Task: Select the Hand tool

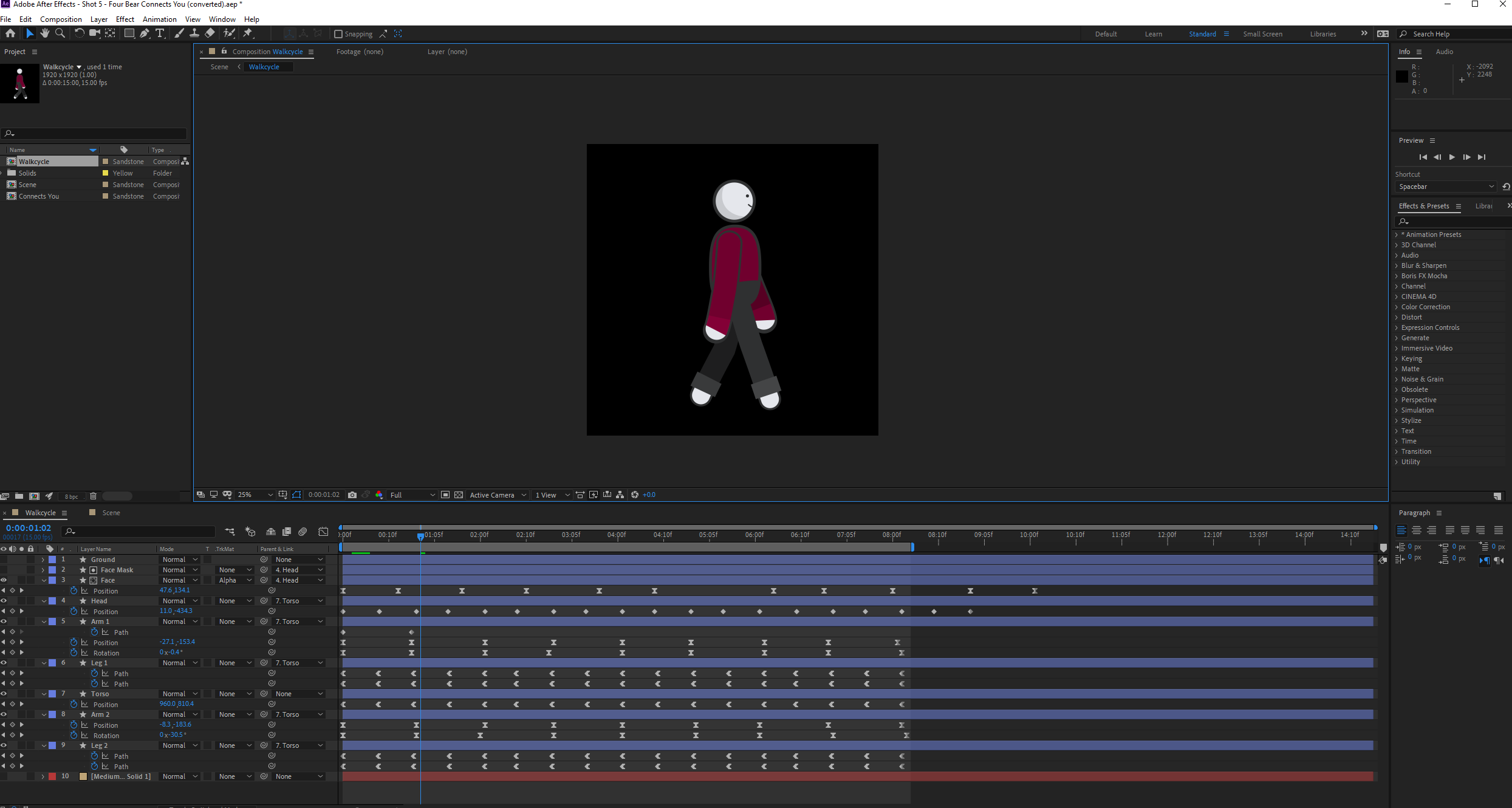Action: coord(44,33)
